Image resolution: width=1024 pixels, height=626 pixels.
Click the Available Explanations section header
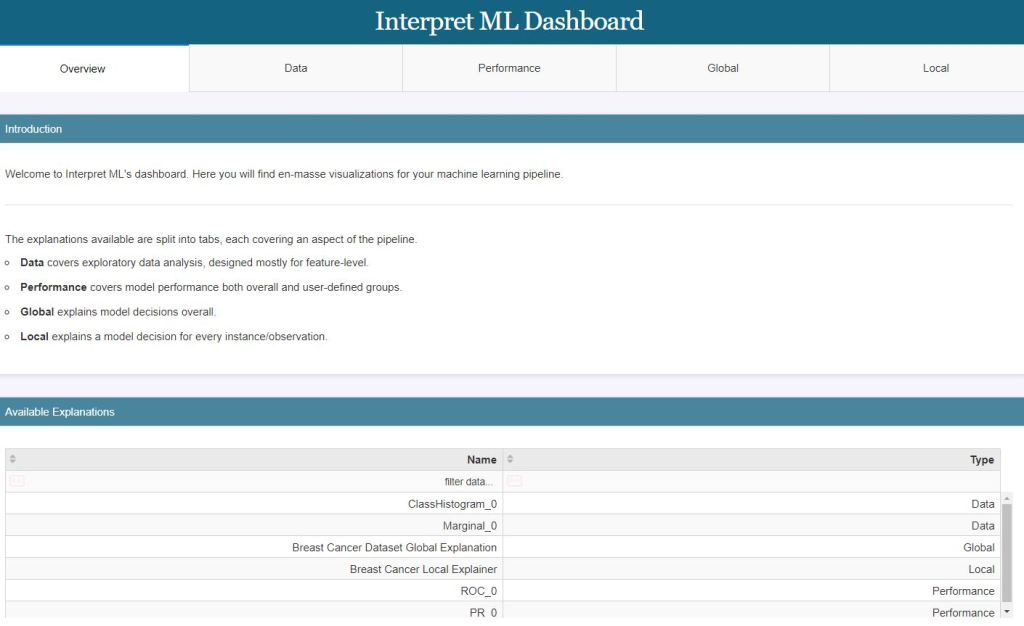(512, 411)
